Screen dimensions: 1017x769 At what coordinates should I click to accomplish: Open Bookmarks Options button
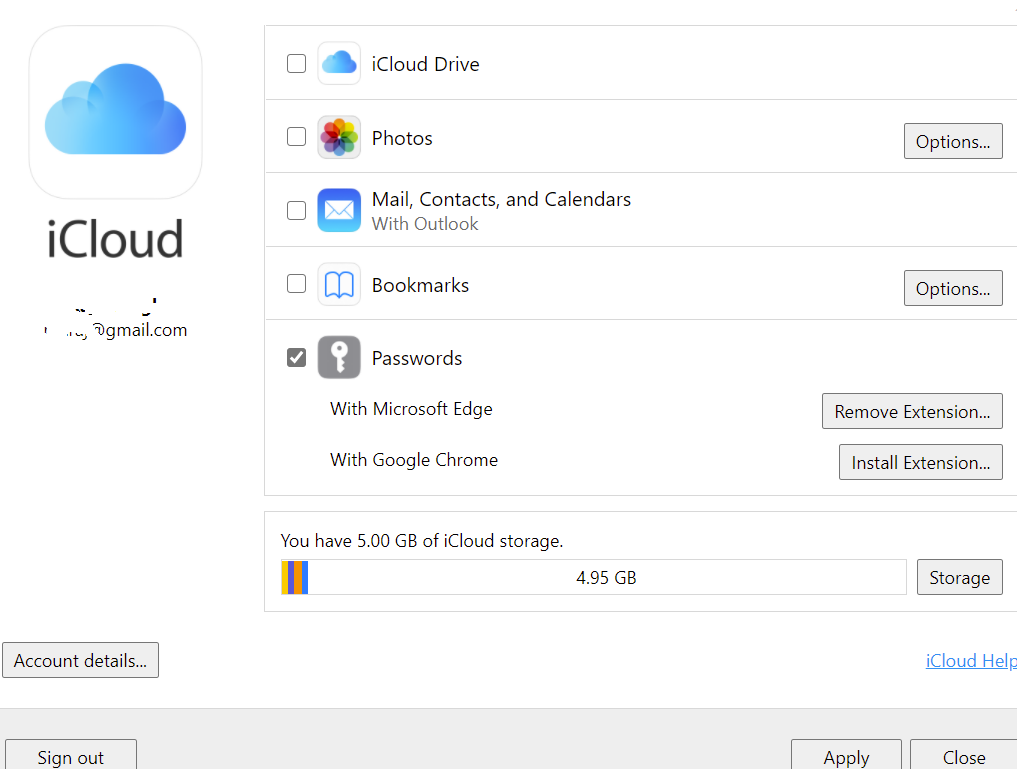(953, 289)
